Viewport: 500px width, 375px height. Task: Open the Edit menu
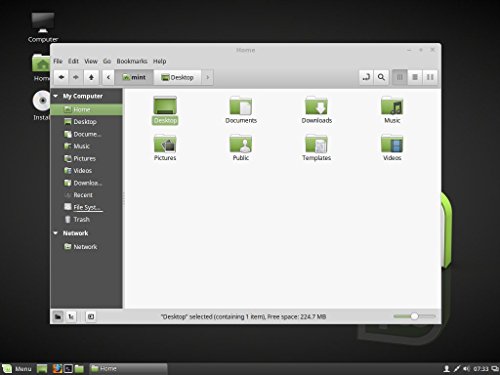[73, 61]
